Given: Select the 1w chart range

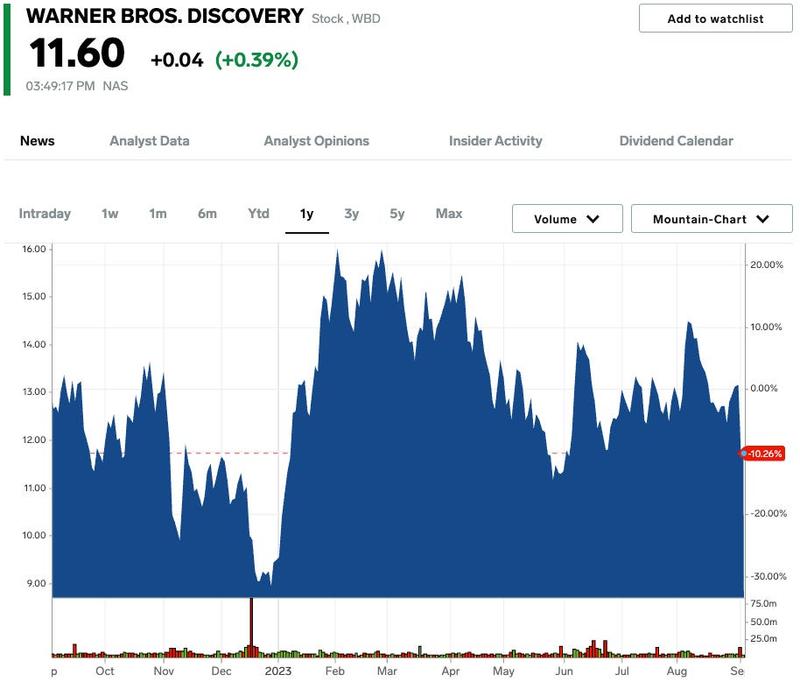Looking at the screenshot, I should 110,214.
